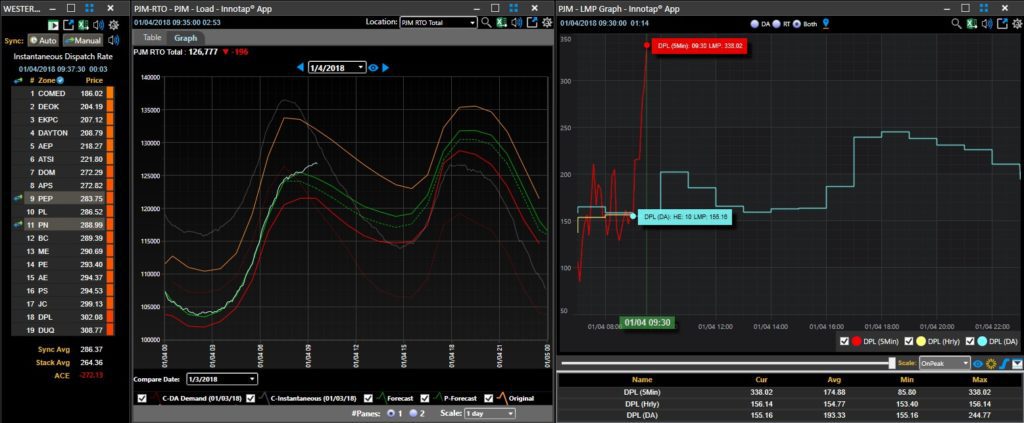
Task: Go to previous date with the left blue arrow
Action: (x=300, y=67)
